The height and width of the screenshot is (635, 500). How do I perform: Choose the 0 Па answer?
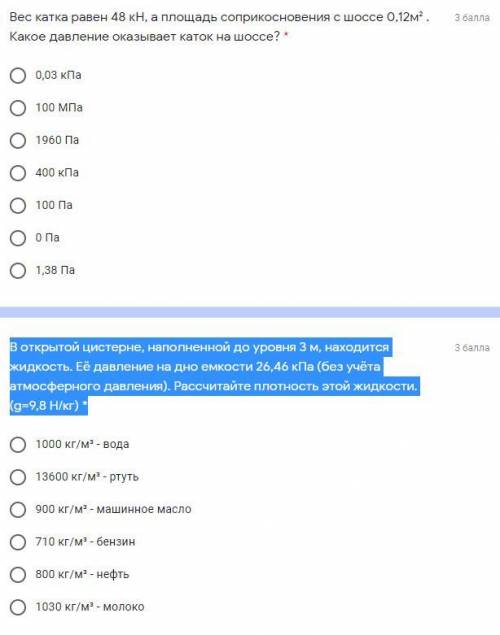(18, 238)
